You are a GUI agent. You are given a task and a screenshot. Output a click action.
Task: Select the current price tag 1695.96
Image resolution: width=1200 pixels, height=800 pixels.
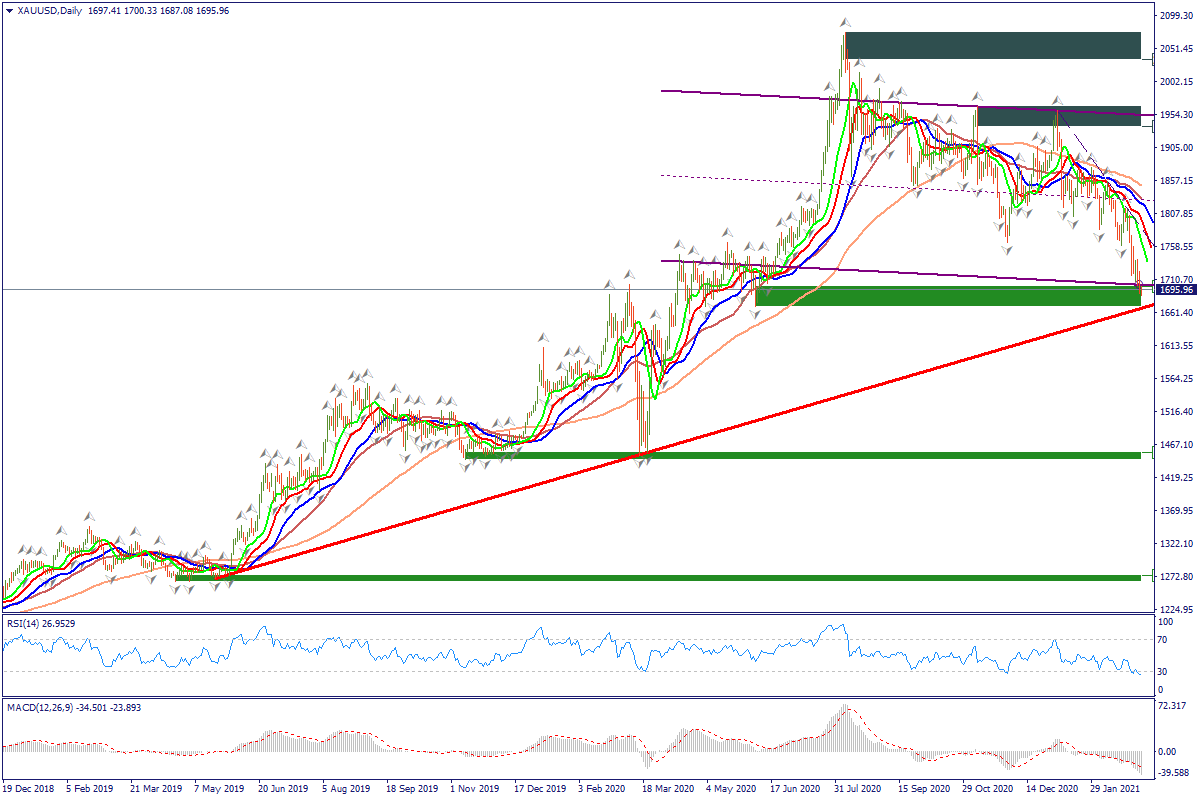coord(1176,290)
